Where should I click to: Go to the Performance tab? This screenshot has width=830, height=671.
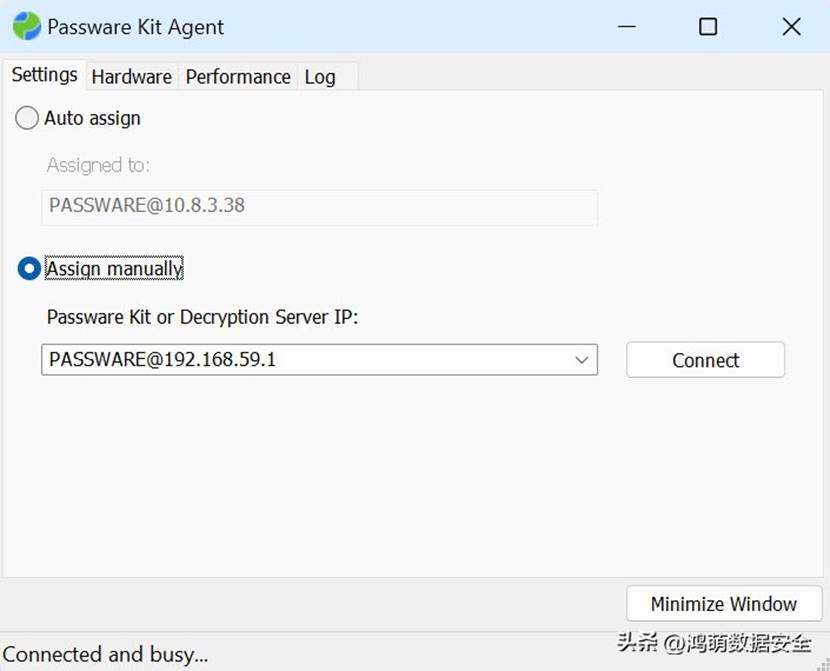coord(238,77)
